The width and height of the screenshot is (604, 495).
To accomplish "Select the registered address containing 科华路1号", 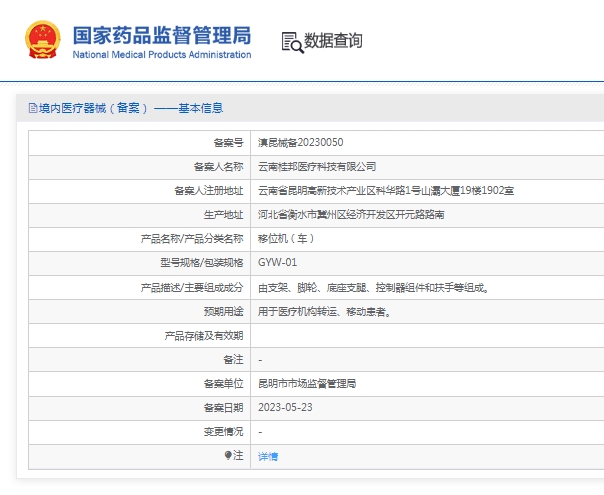I will pos(386,191).
